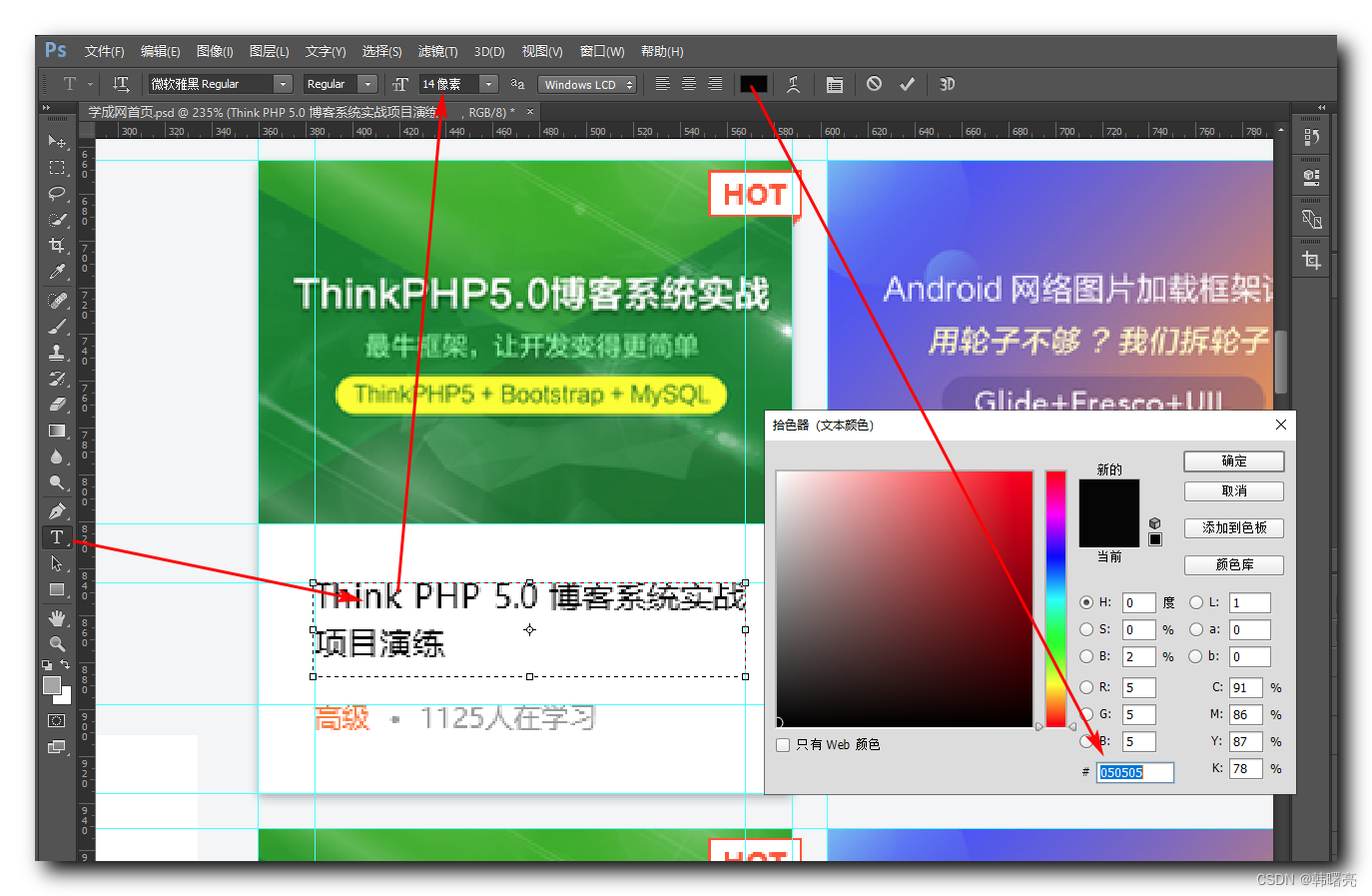Image resolution: width=1372 pixels, height=896 pixels.
Task: Select the Gradient tool
Action: tap(57, 431)
